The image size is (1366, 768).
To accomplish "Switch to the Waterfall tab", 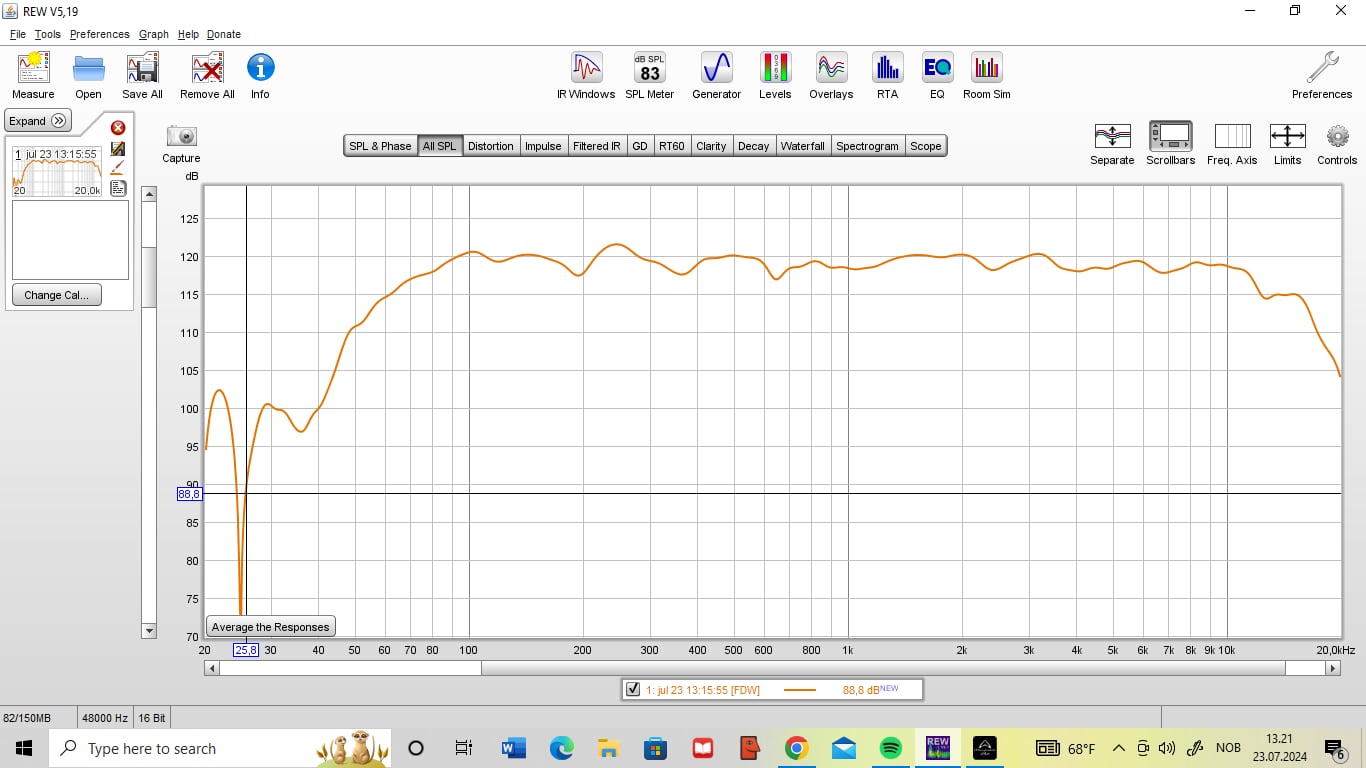I will click(802, 146).
